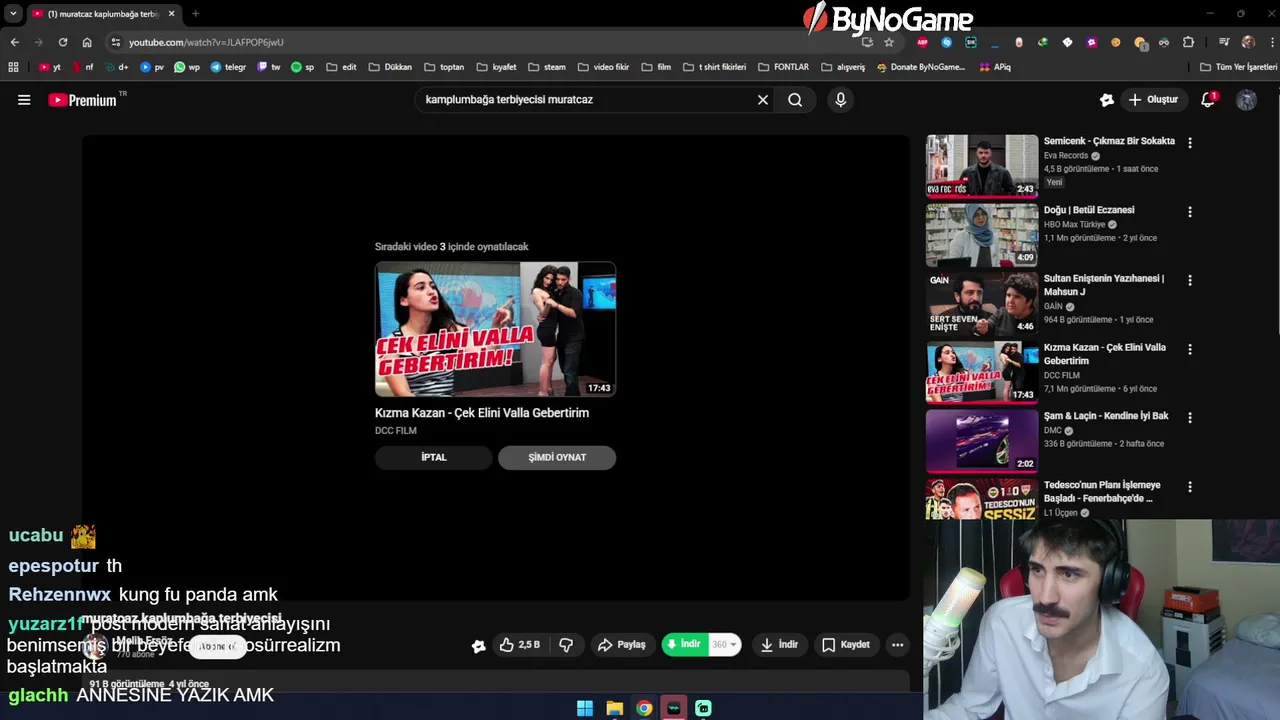This screenshot has height=720, width=1280.
Task: Open the edit bookmarks folder
Action: [x=341, y=67]
